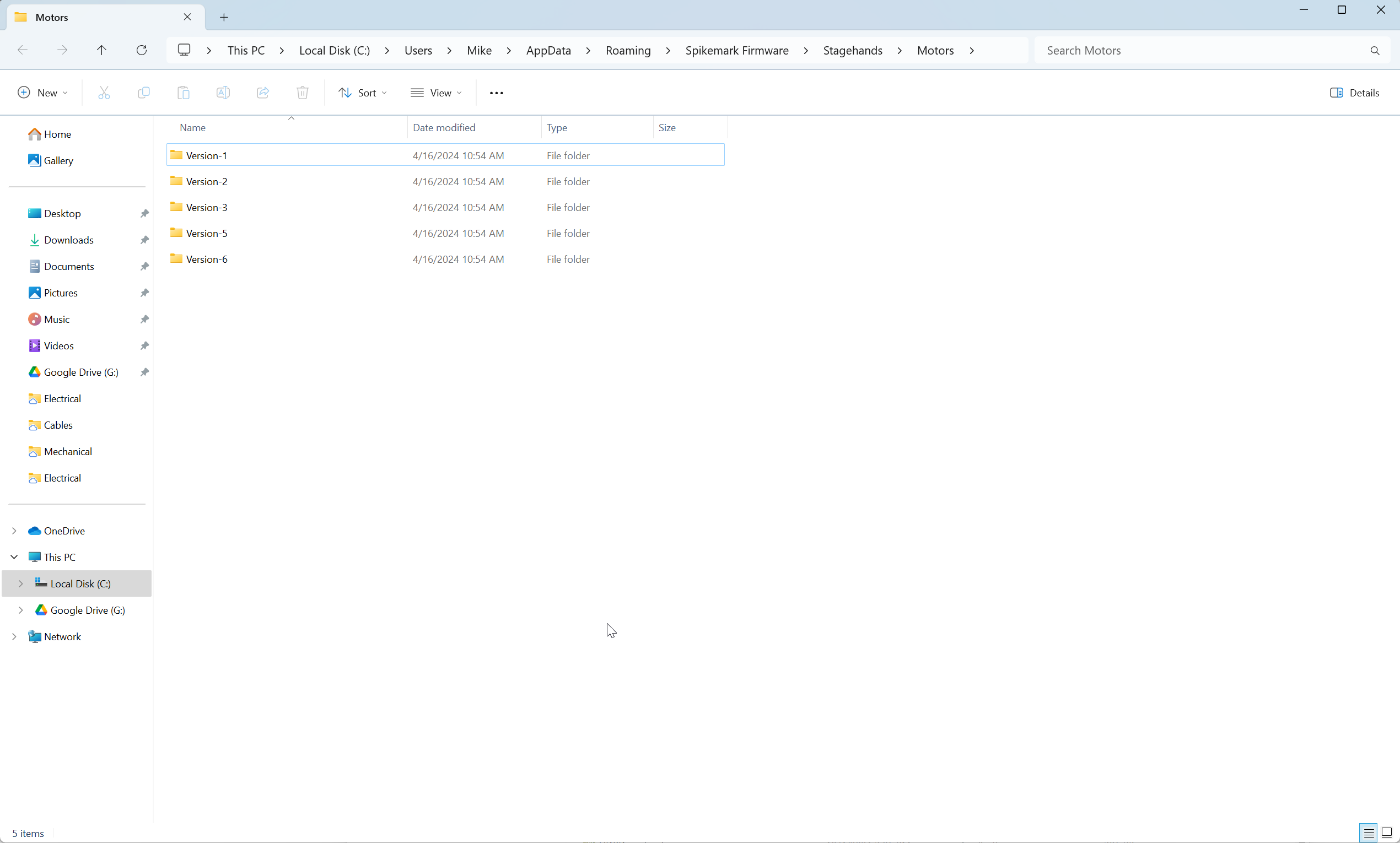Viewport: 1400px width, 843px height.
Task: Click Stagehands in the breadcrumb path
Action: coord(852,51)
